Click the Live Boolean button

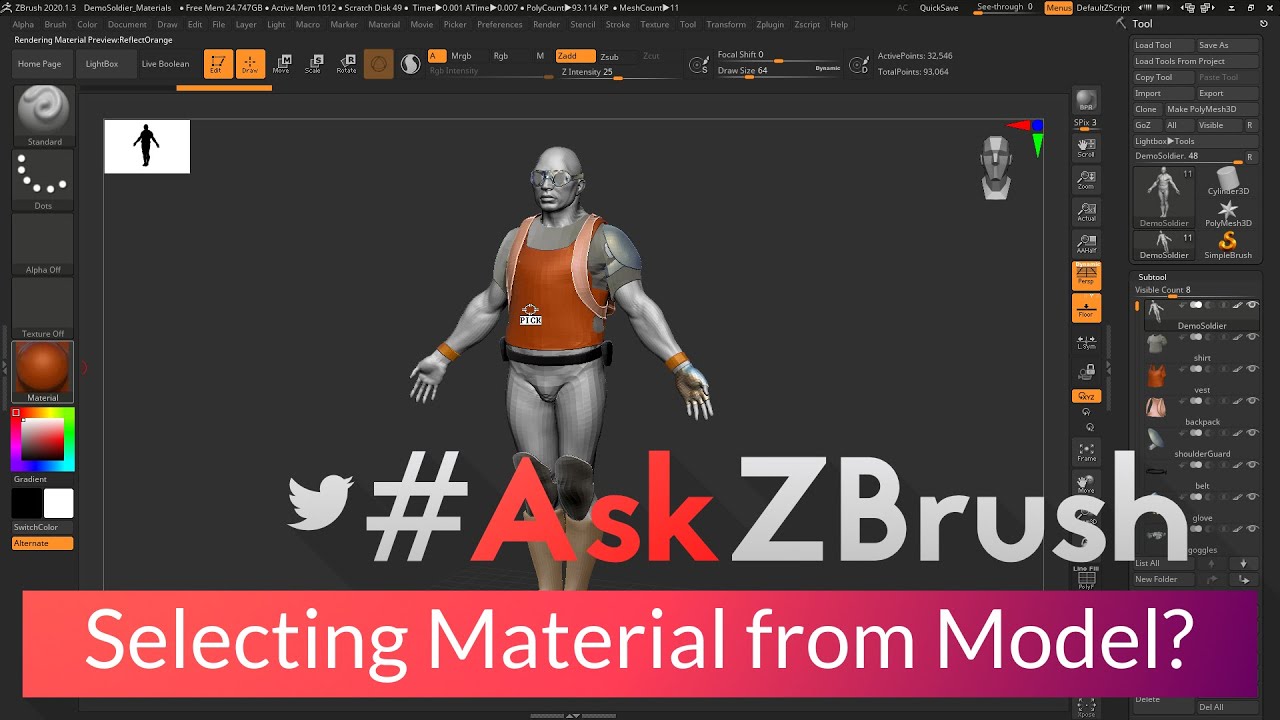pos(165,64)
